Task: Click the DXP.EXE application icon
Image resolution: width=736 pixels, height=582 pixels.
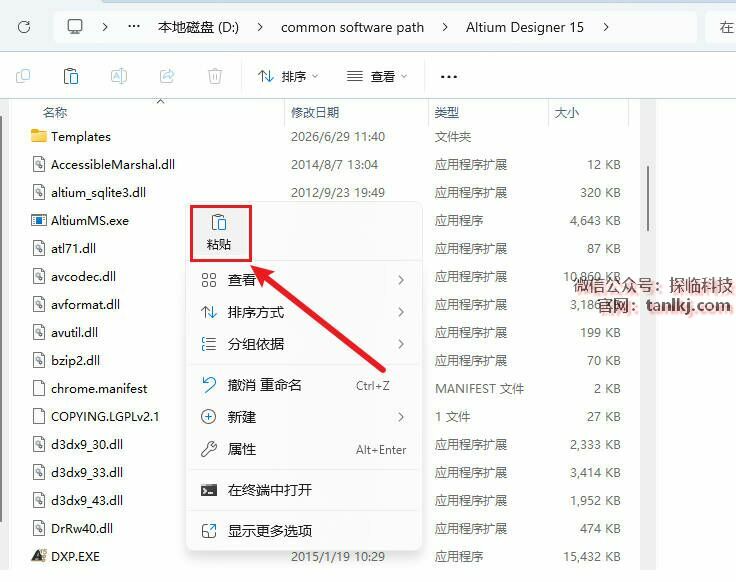Action: [x=38, y=556]
